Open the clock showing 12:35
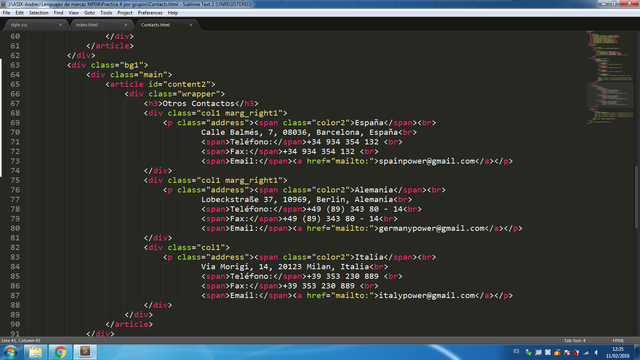The height and width of the screenshot is (360, 640). tap(618, 352)
